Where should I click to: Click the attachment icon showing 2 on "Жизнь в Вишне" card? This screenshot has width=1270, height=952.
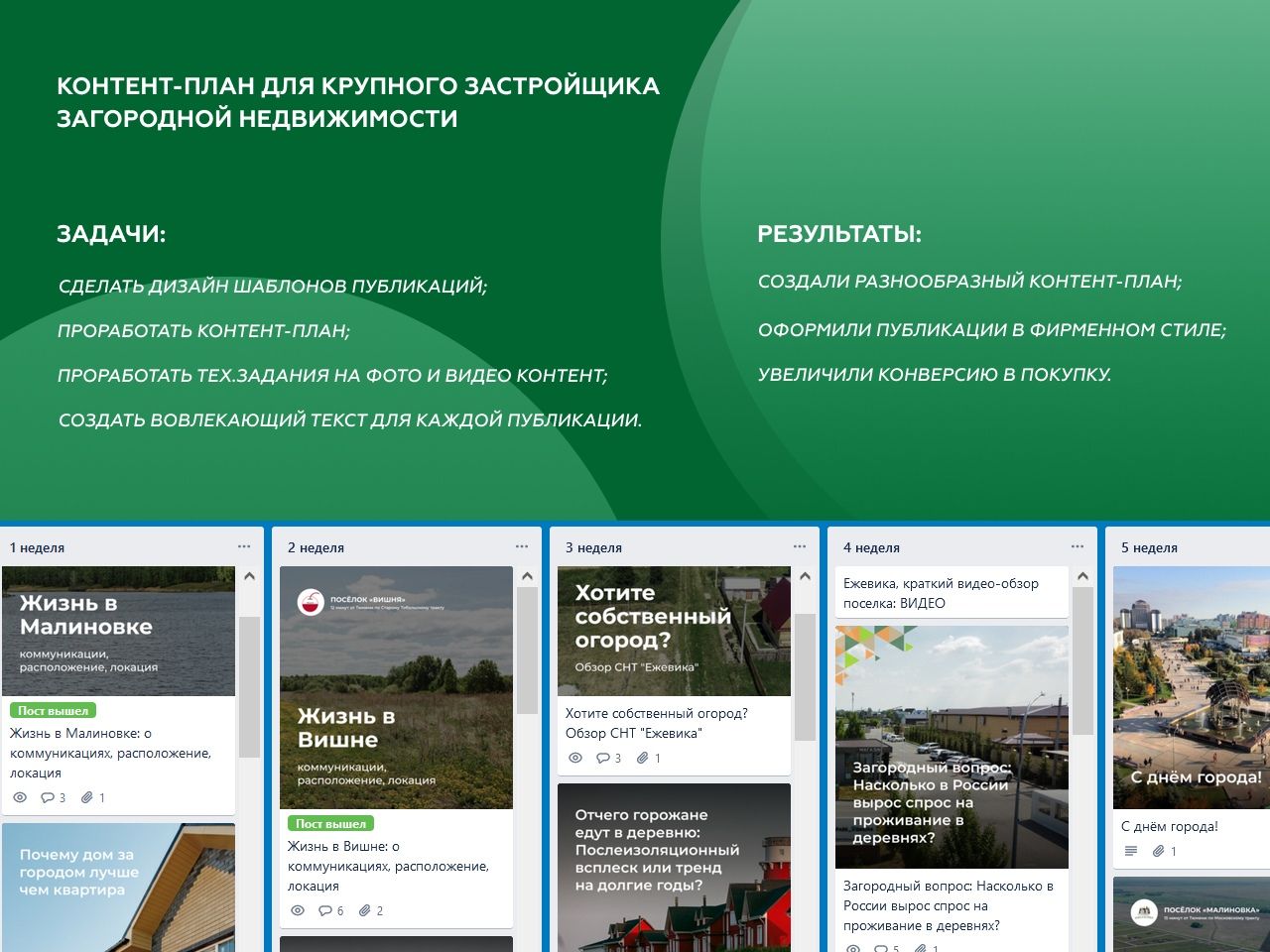(366, 909)
